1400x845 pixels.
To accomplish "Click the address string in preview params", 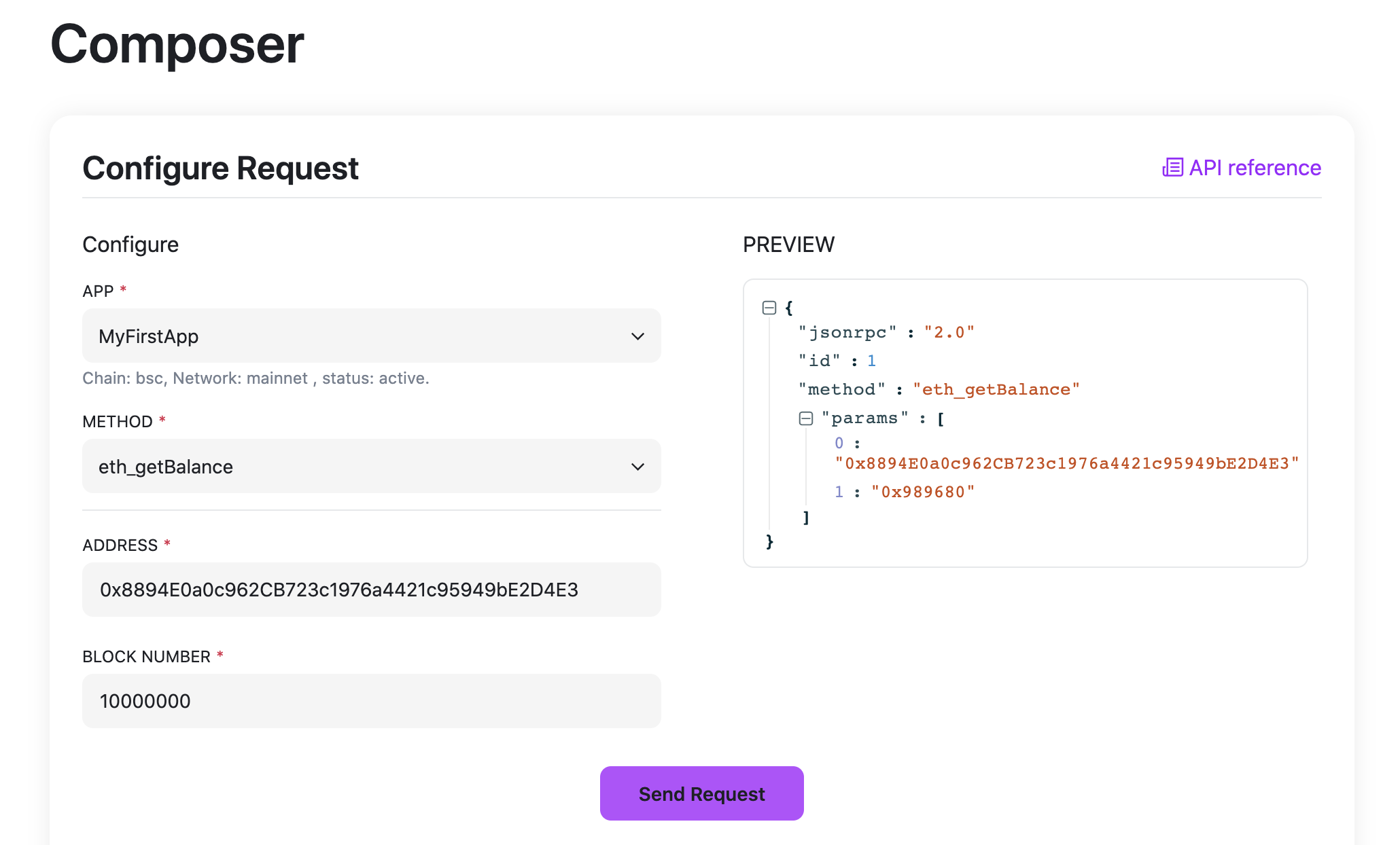I will click(1066, 463).
